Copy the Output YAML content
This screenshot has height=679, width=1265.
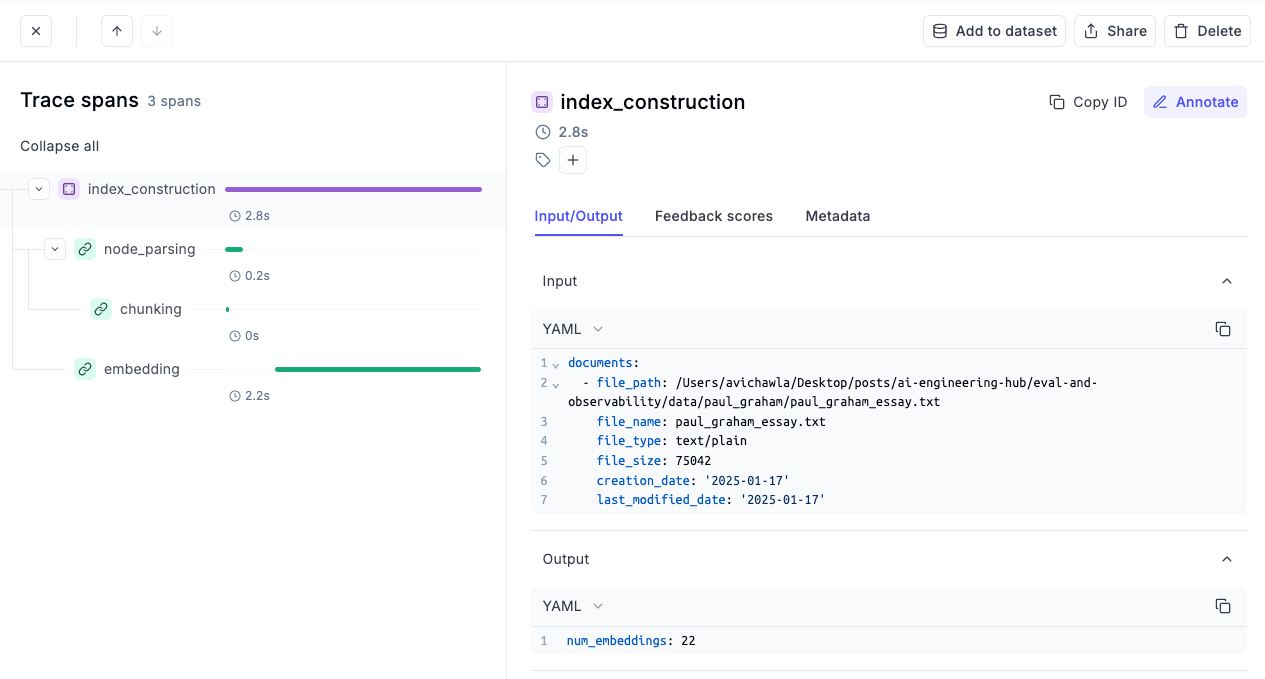click(x=1222, y=606)
